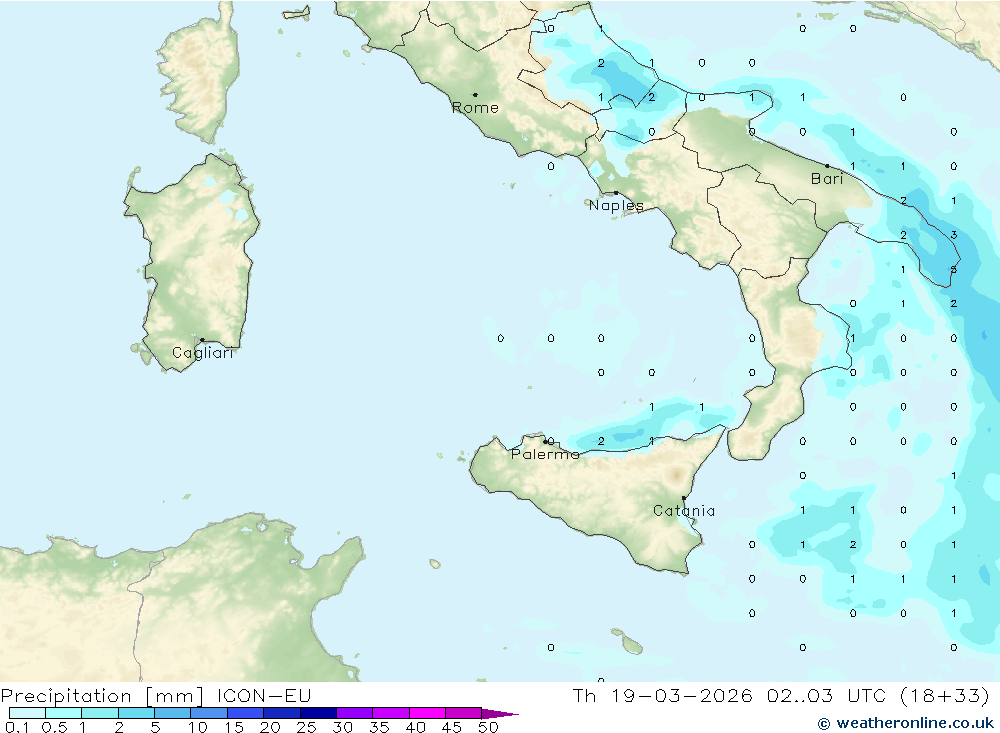Click the legend label 0.1

pyautogui.click(x=17, y=727)
